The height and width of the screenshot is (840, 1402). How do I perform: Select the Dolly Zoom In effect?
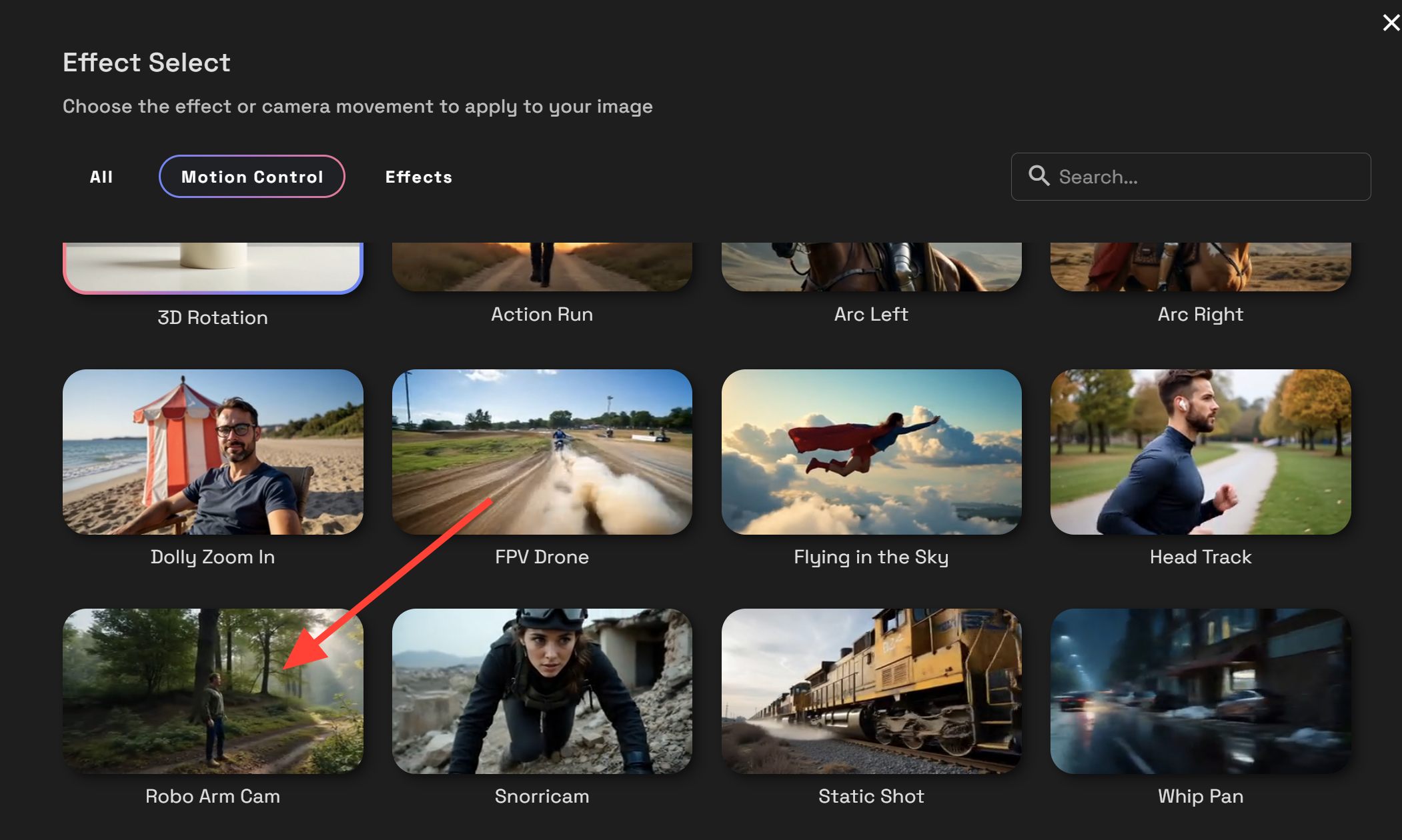pyautogui.click(x=213, y=453)
